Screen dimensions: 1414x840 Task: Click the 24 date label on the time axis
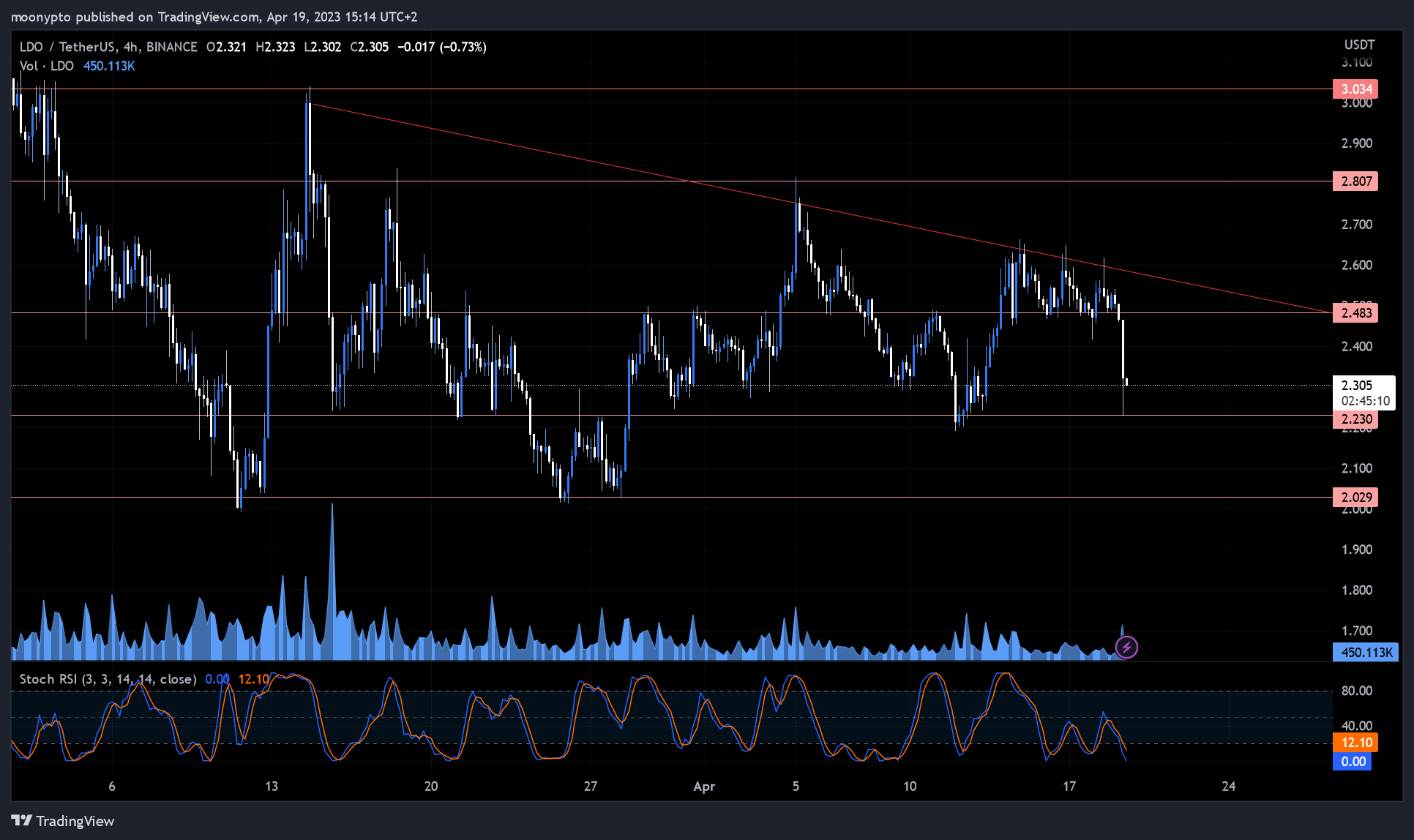[x=1229, y=787]
